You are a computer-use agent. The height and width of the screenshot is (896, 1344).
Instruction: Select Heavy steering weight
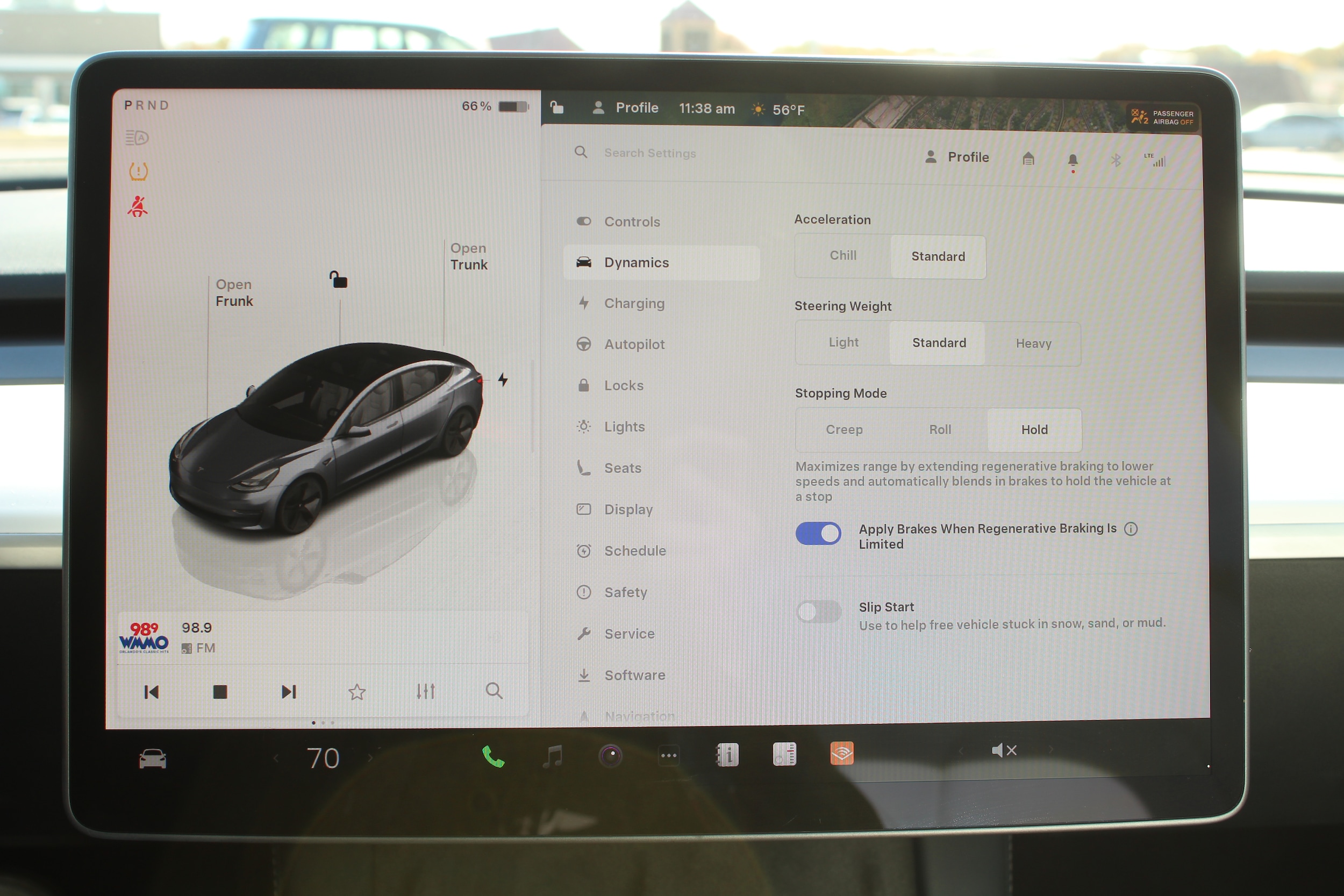[1033, 343]
